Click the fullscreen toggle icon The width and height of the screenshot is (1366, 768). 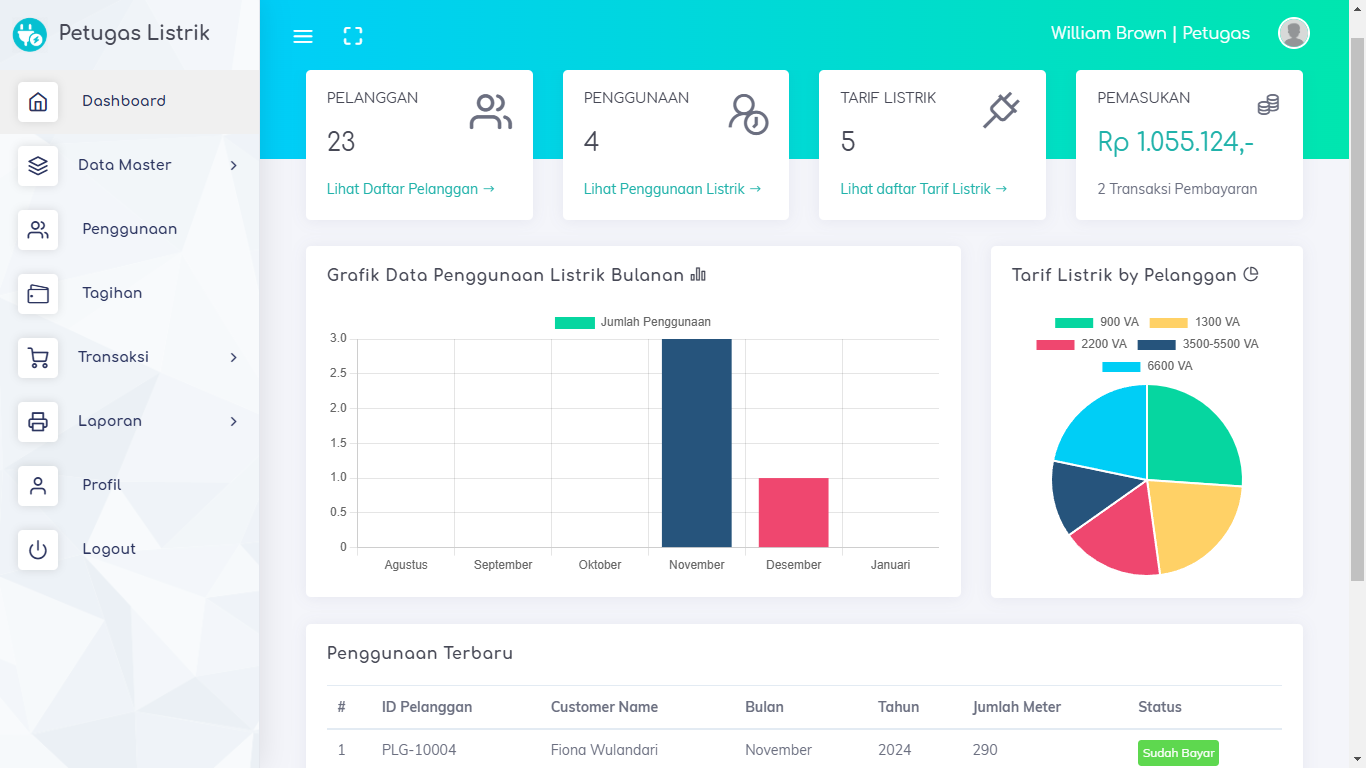[x=353, y=36]
